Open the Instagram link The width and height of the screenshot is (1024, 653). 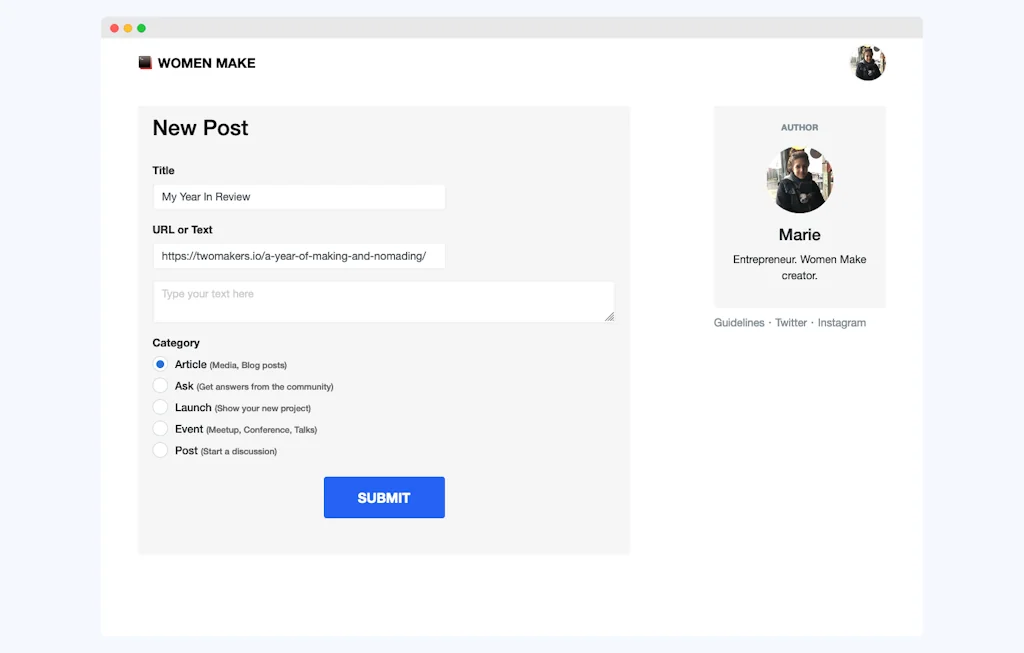842,323
